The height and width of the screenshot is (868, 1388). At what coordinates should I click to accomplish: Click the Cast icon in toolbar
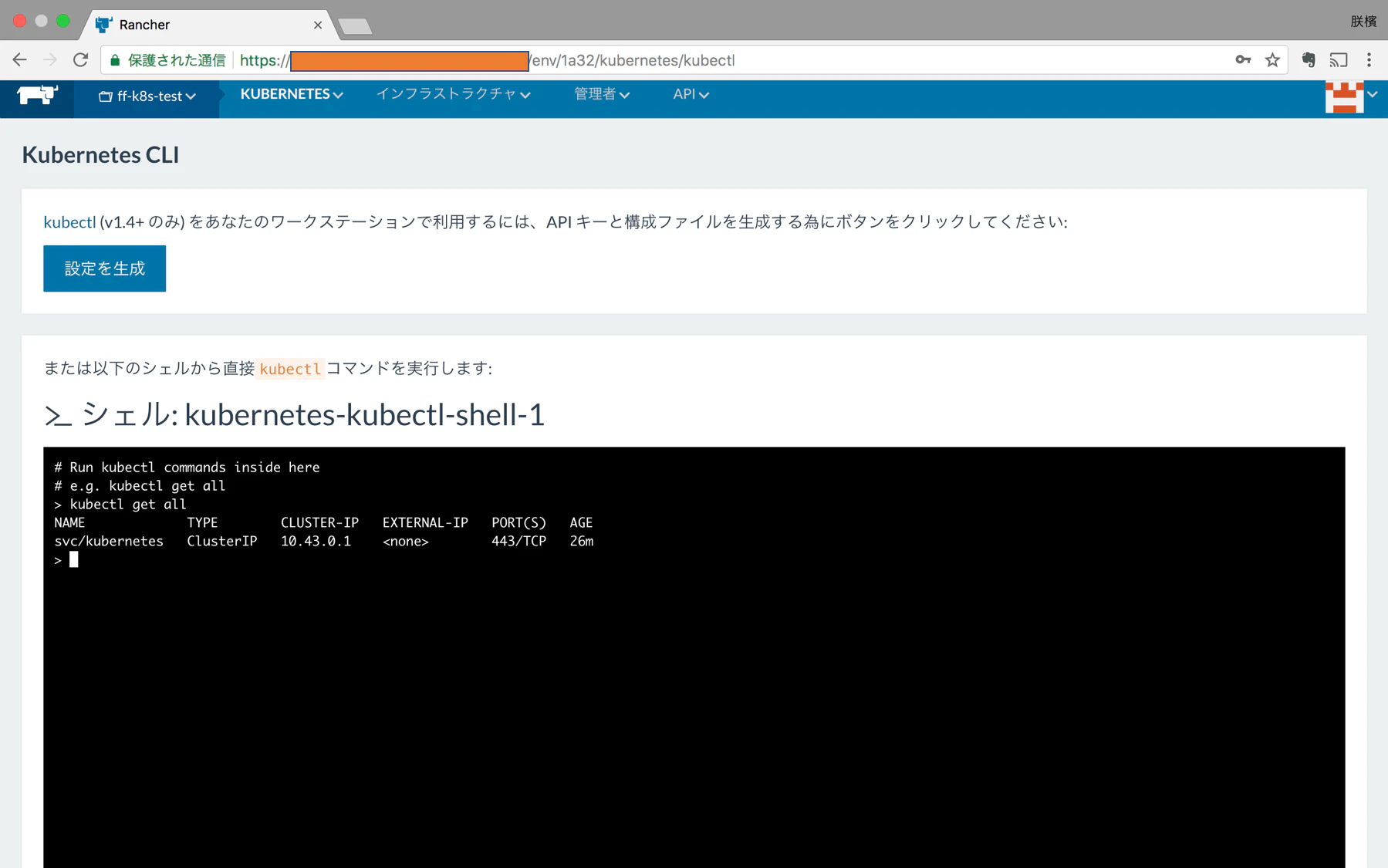1339,60
